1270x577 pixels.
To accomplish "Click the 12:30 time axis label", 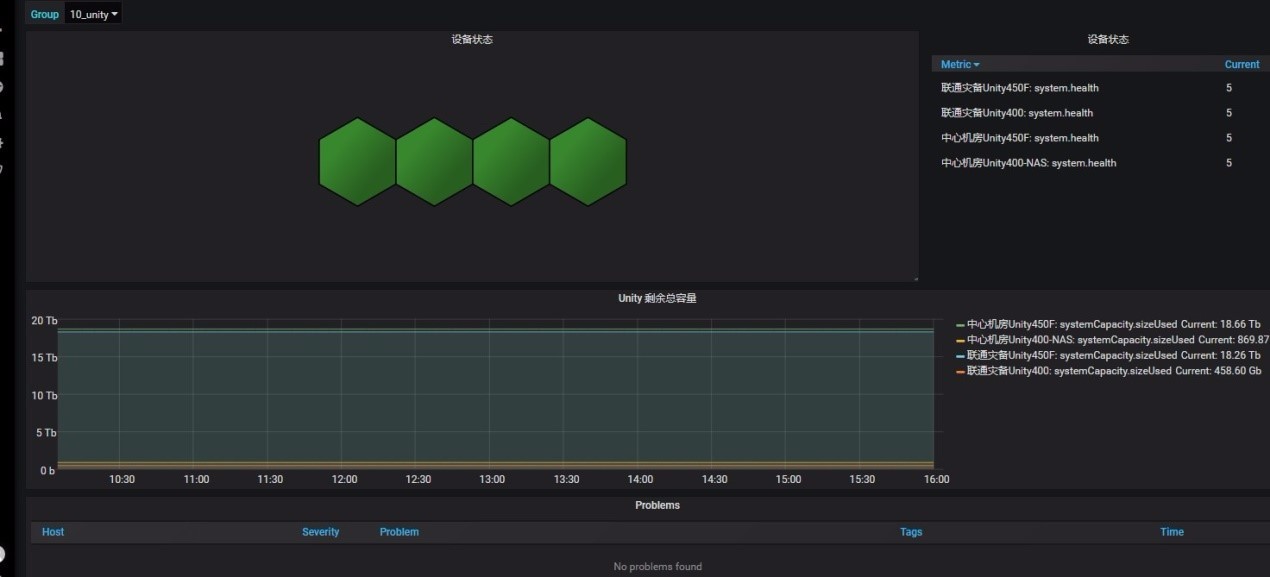I will pyautogui.click(x=418, y=479).
